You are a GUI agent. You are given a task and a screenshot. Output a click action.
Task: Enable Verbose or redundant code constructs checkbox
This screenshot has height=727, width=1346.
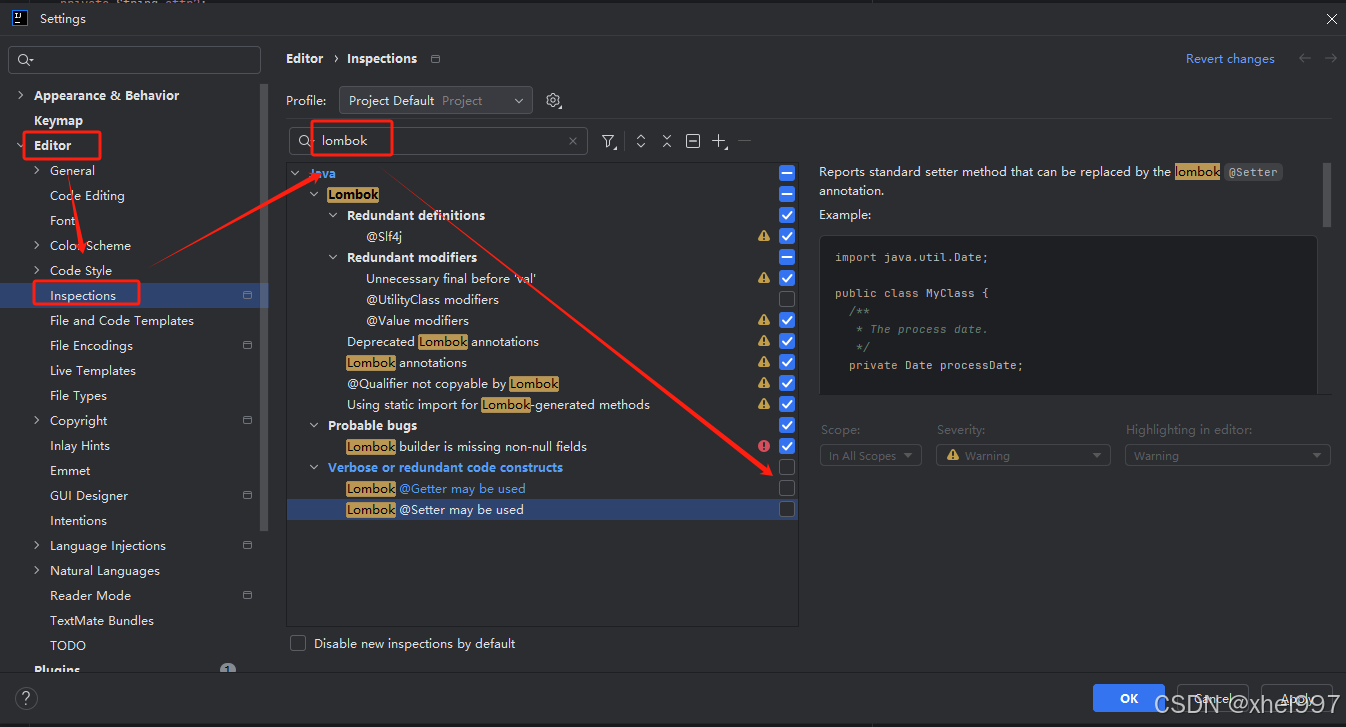pyautogui.click(x=787, y=467)
